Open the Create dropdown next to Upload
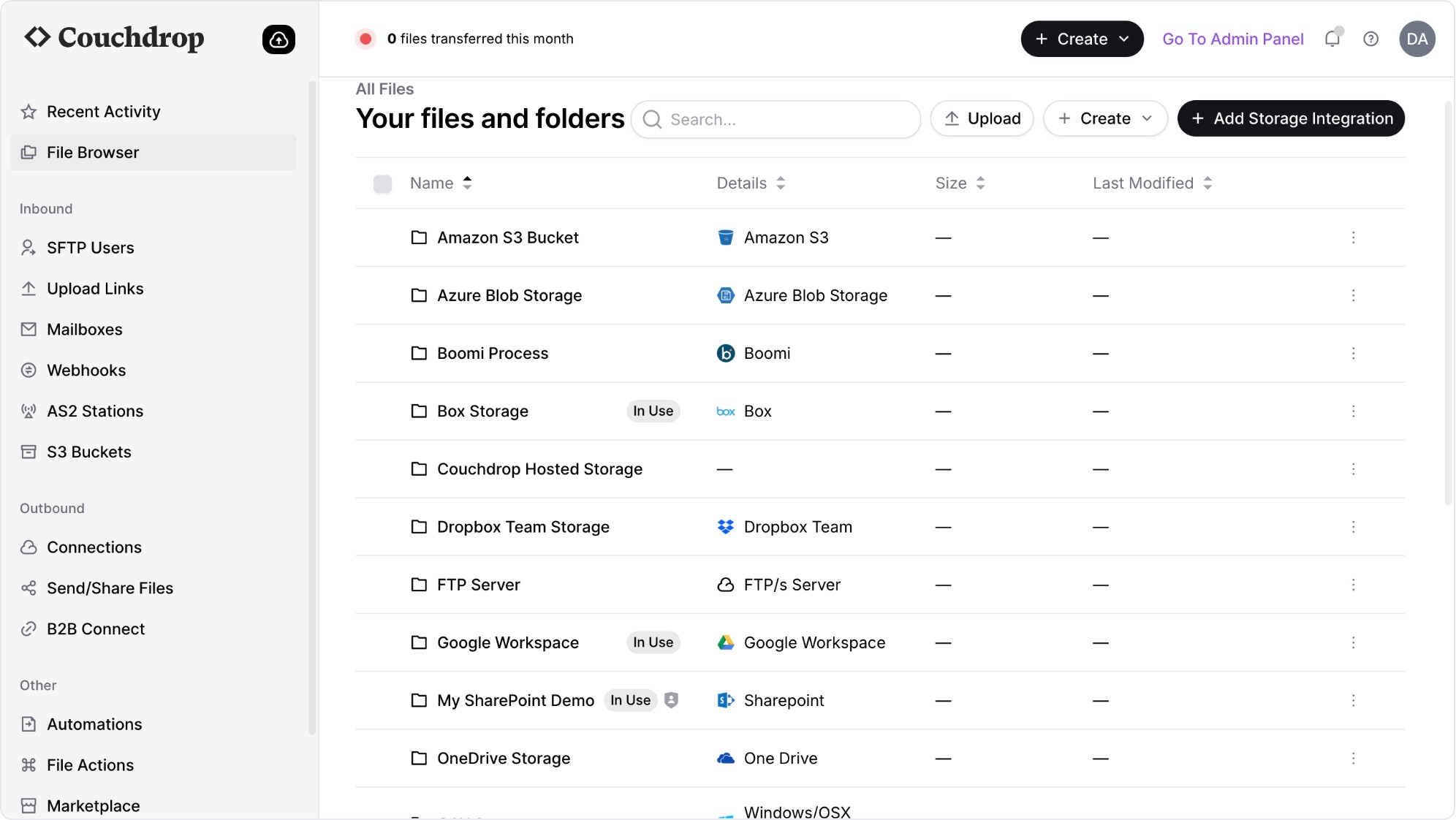The width and height of the screenshot is (1456, 820). (x=1104, y=118)
